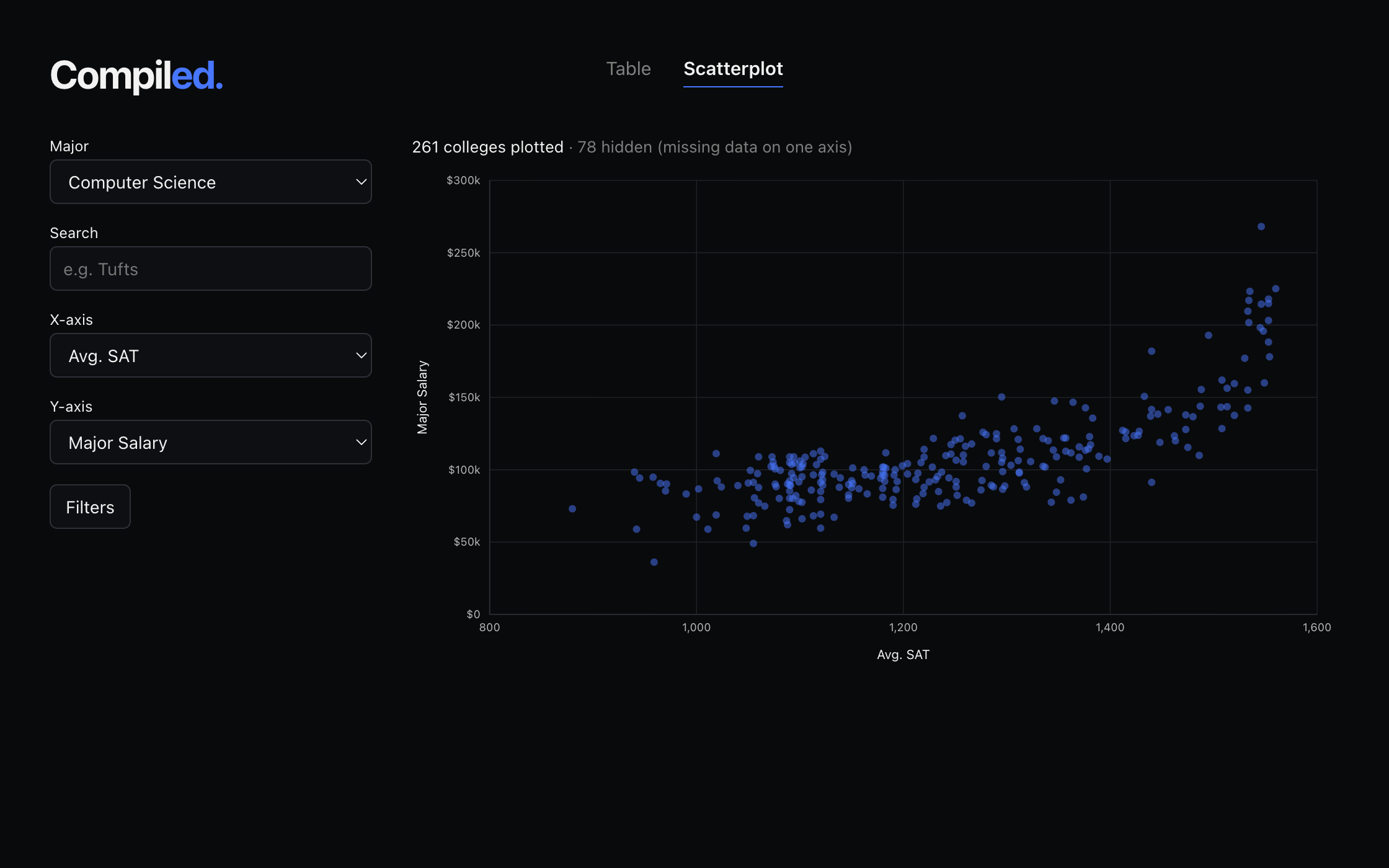The height and width of the screenshot is (868, 1389).
Task: Focus the Search field with e.g. Tufts
Action: pos(211,269)
